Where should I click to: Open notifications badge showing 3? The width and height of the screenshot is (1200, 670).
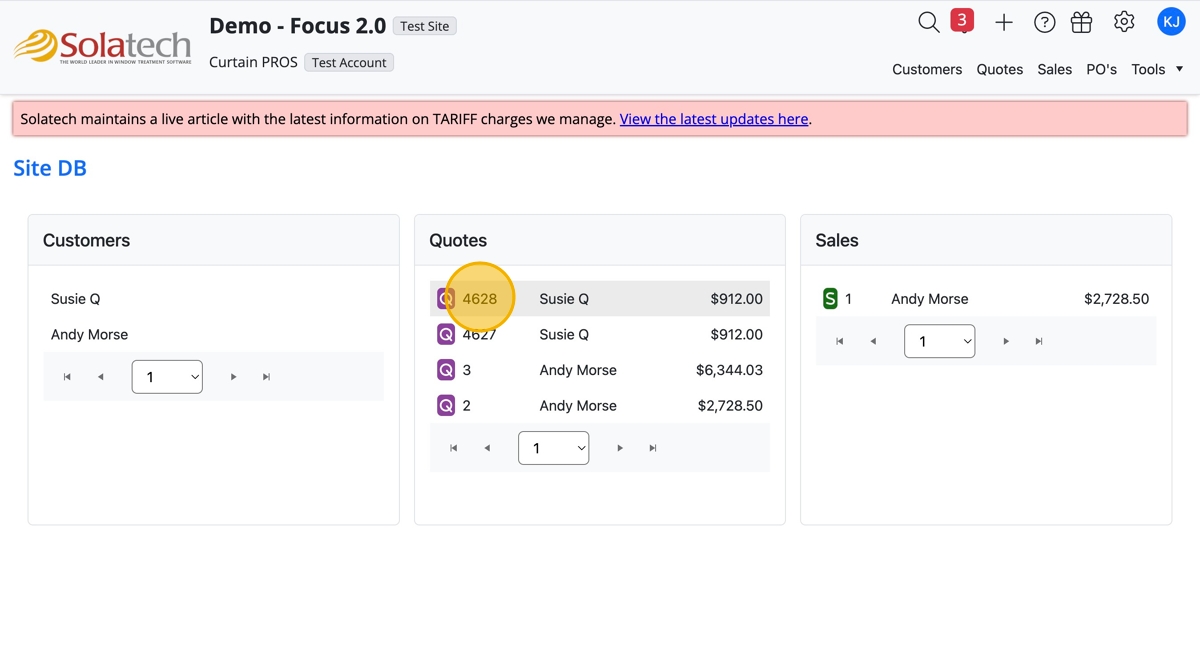pos(962,21)
